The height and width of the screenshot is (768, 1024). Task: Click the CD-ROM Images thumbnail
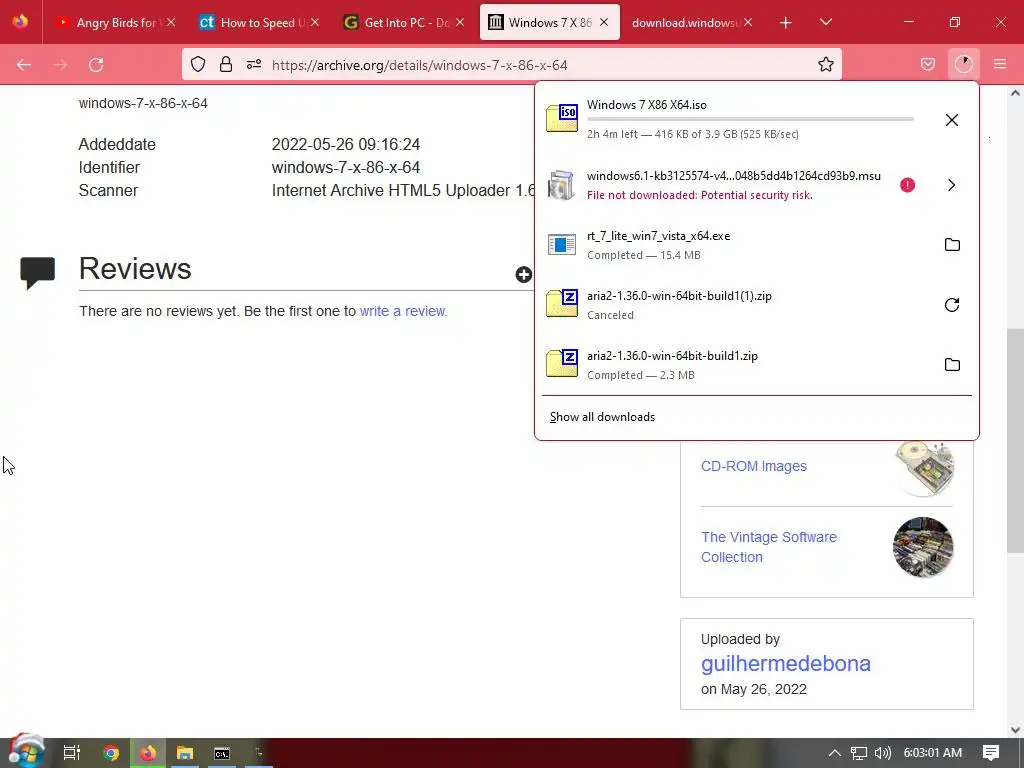pos(923,468)
